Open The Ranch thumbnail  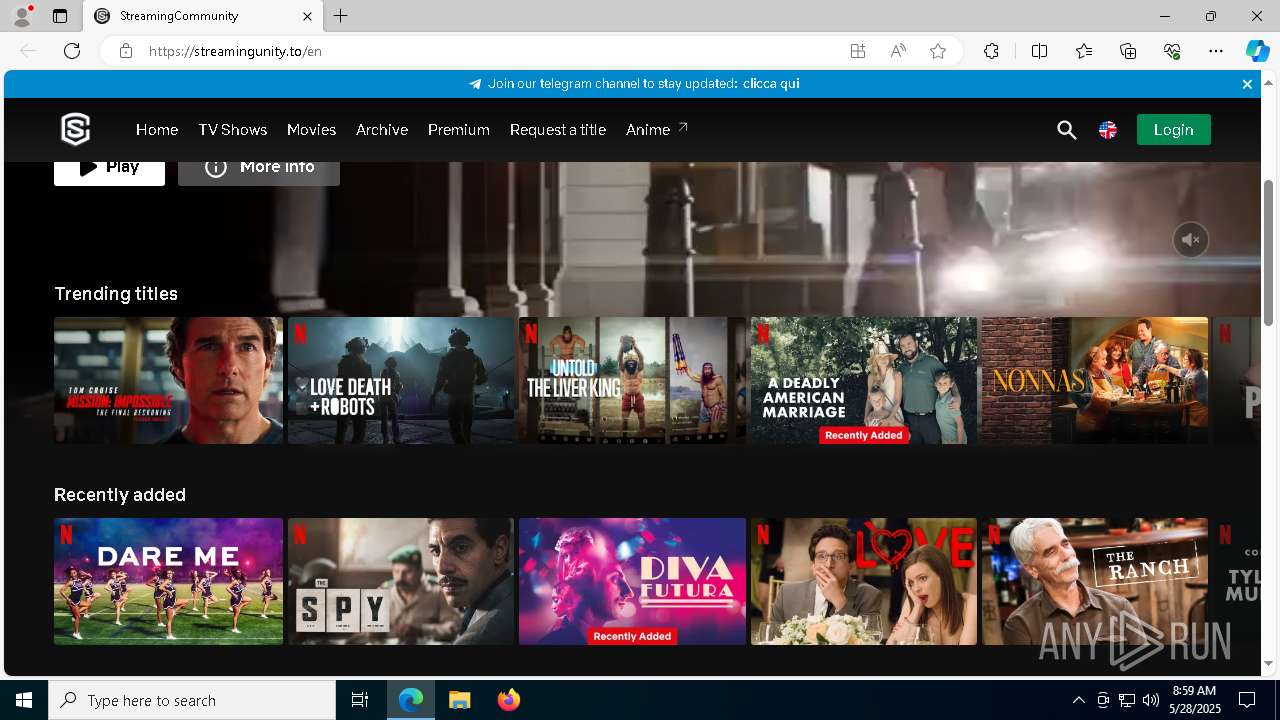(x=1095, y=581)
